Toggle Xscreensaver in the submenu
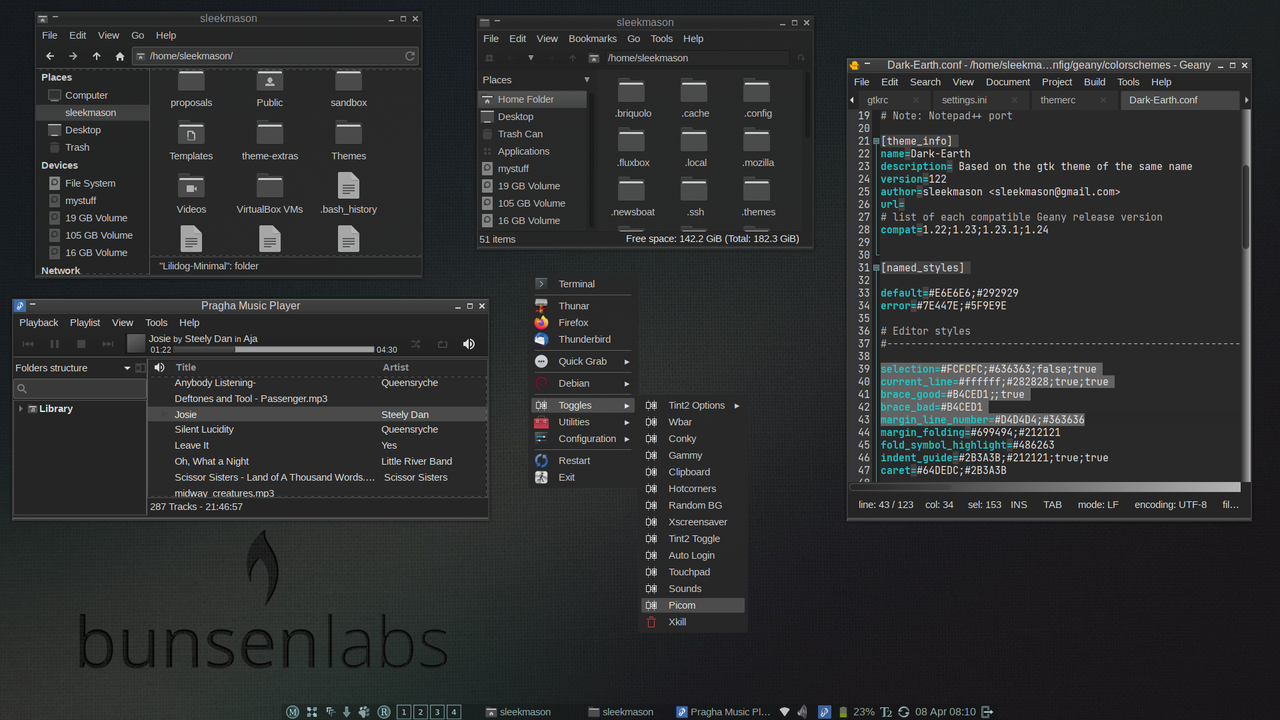The image size is (1280, 720). point(693,522)
